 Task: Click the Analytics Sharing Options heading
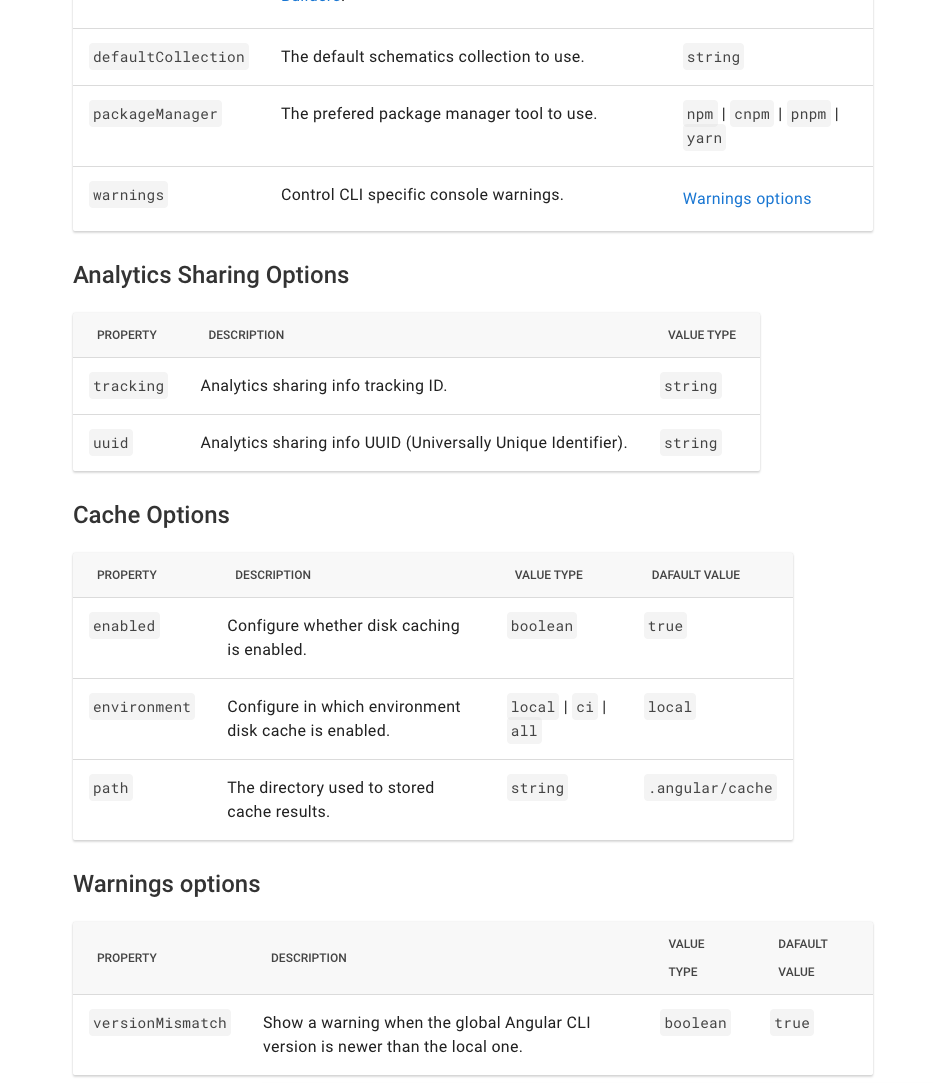tap(211, 275)
